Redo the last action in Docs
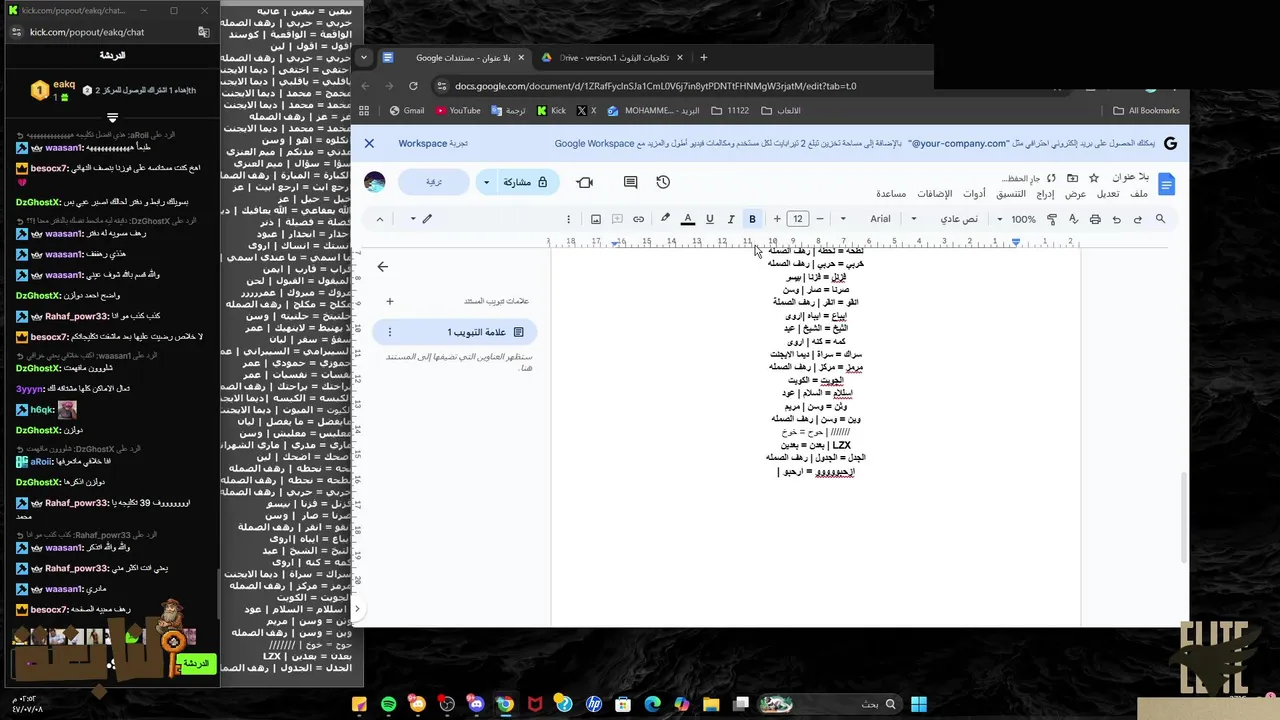This screenshot has height=720, width=1280. 1138,219
